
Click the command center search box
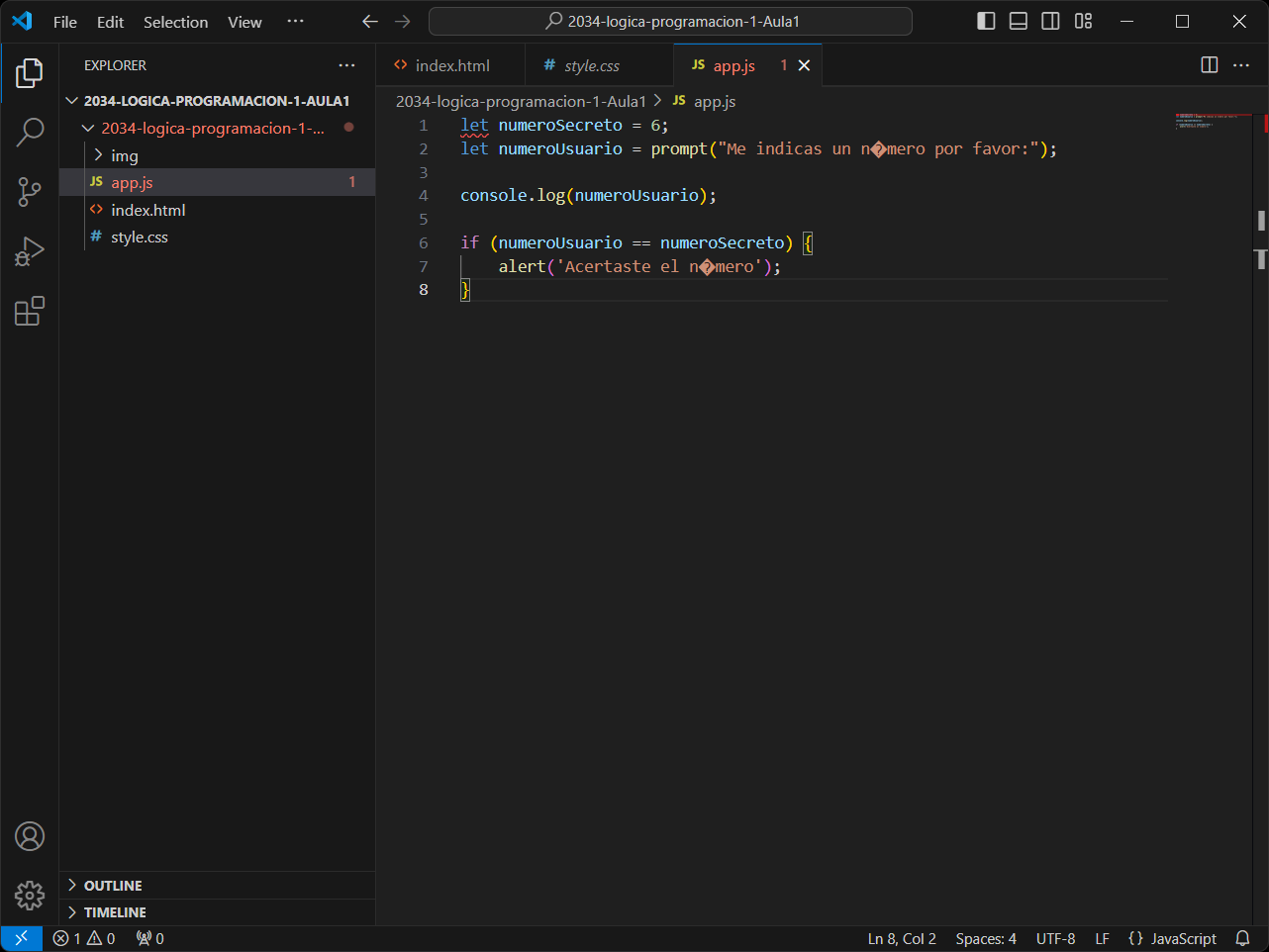point(670,21)
